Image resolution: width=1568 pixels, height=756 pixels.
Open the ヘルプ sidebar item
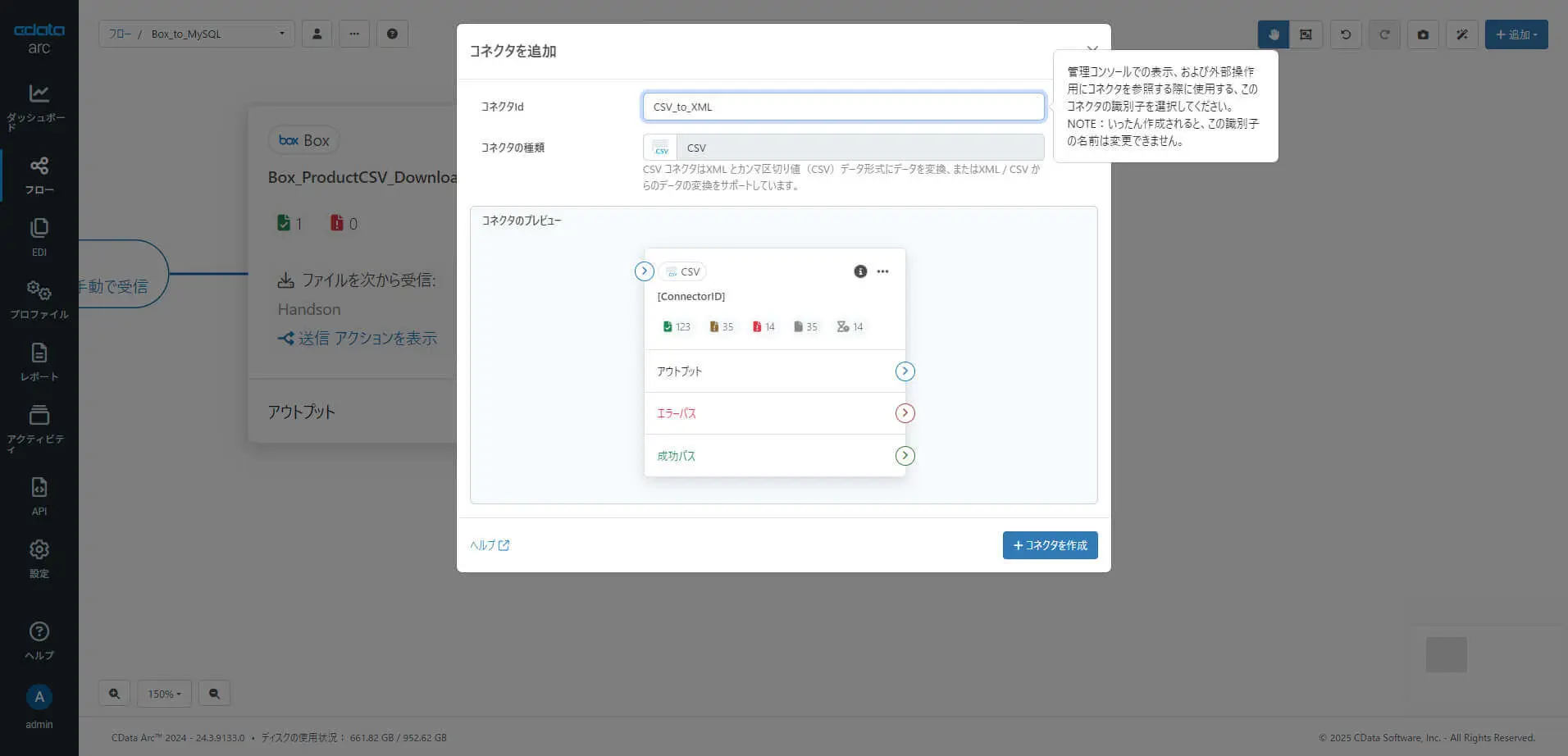click(39, 641)
